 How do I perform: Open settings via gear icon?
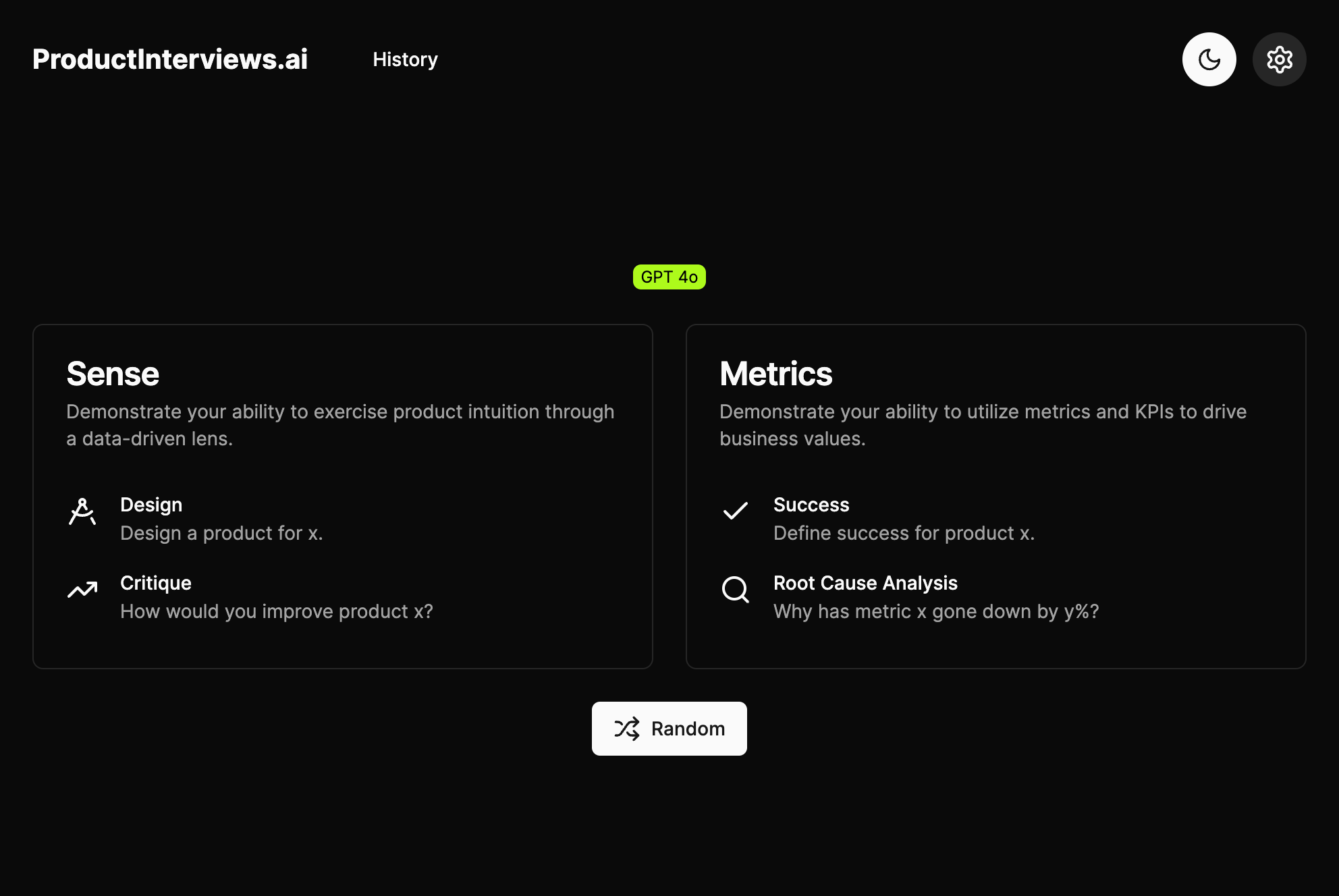1279,59
